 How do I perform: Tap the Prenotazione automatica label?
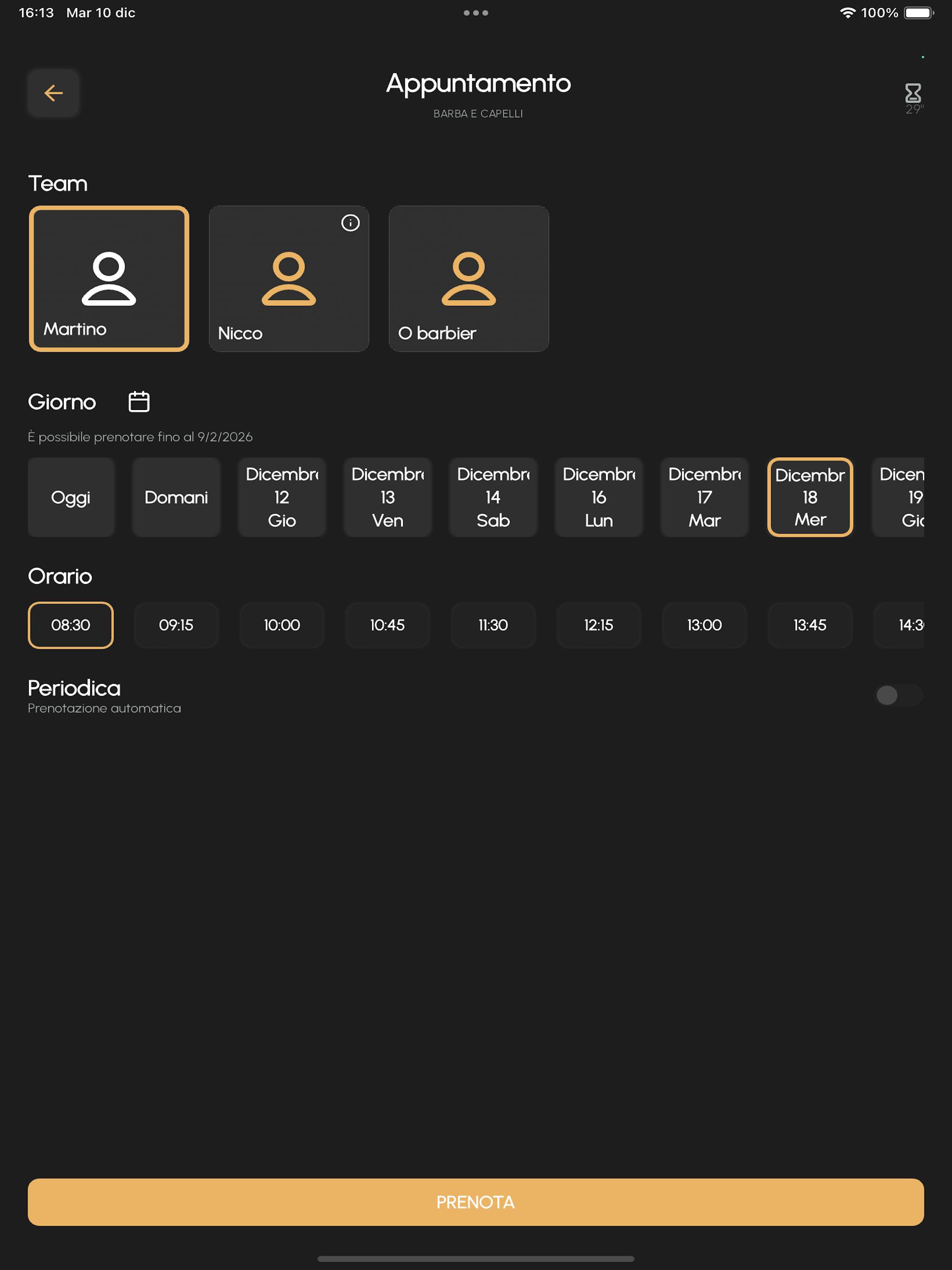click(x=105, y=708)
